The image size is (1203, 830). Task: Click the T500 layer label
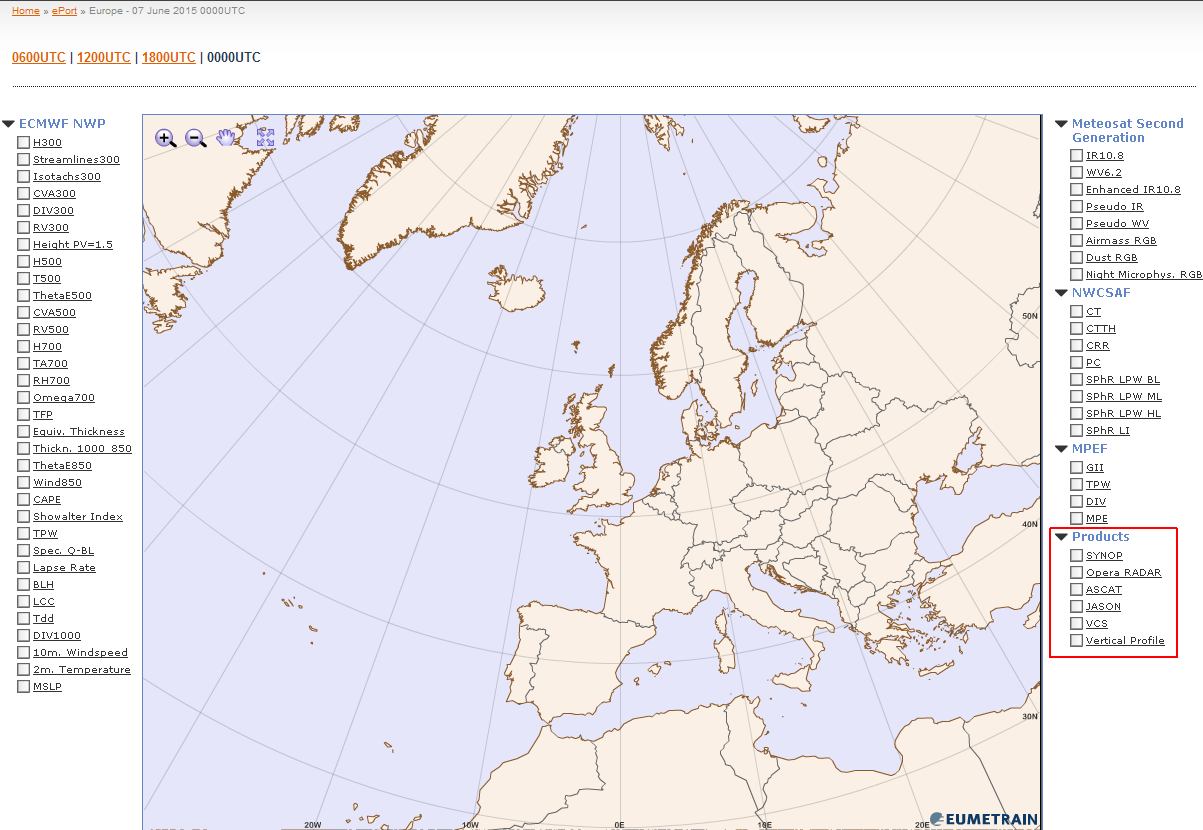(x=47, y=279)
